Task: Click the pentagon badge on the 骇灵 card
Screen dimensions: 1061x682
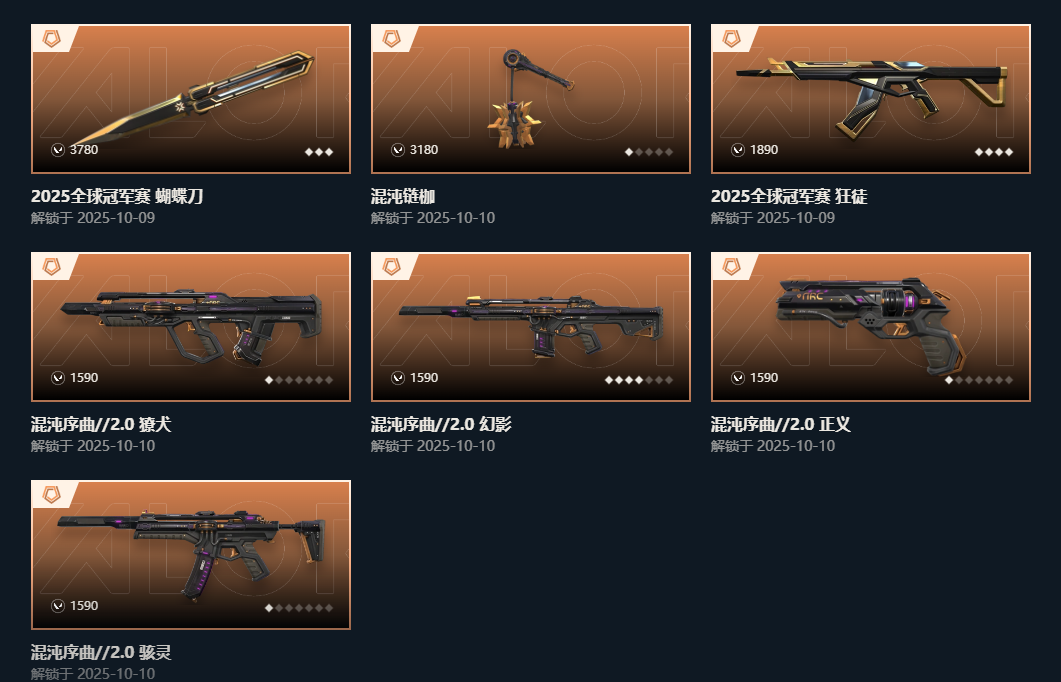Action: (x=51, y=495)
